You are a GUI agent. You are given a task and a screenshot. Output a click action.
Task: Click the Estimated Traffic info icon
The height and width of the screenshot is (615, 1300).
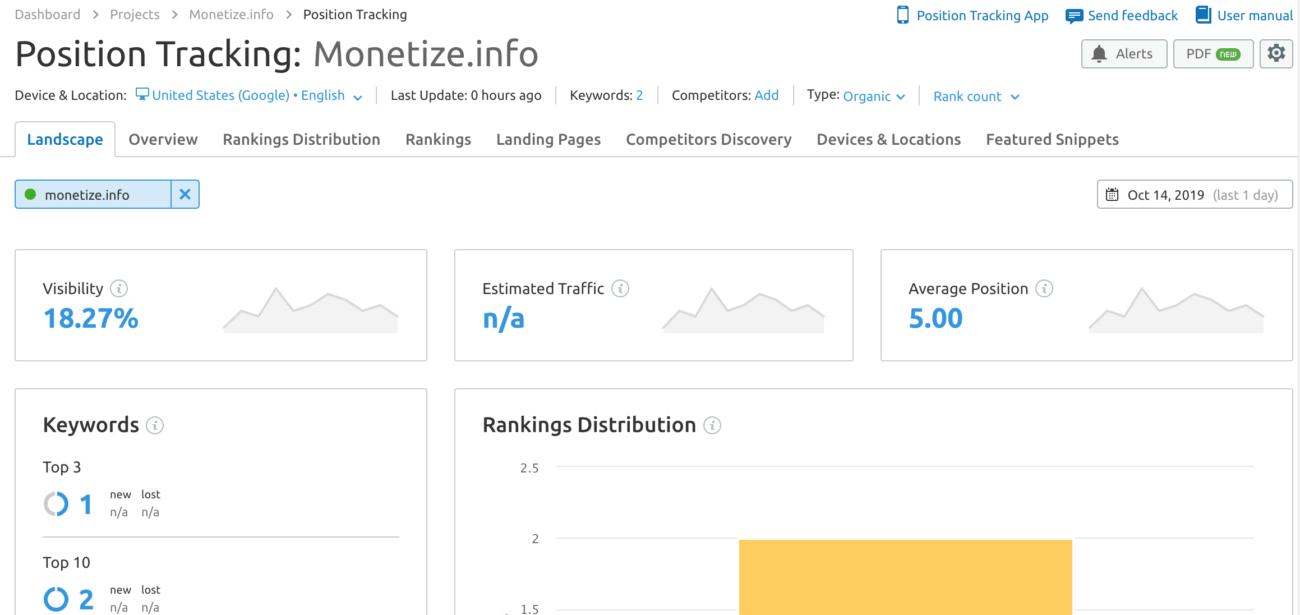620,288
